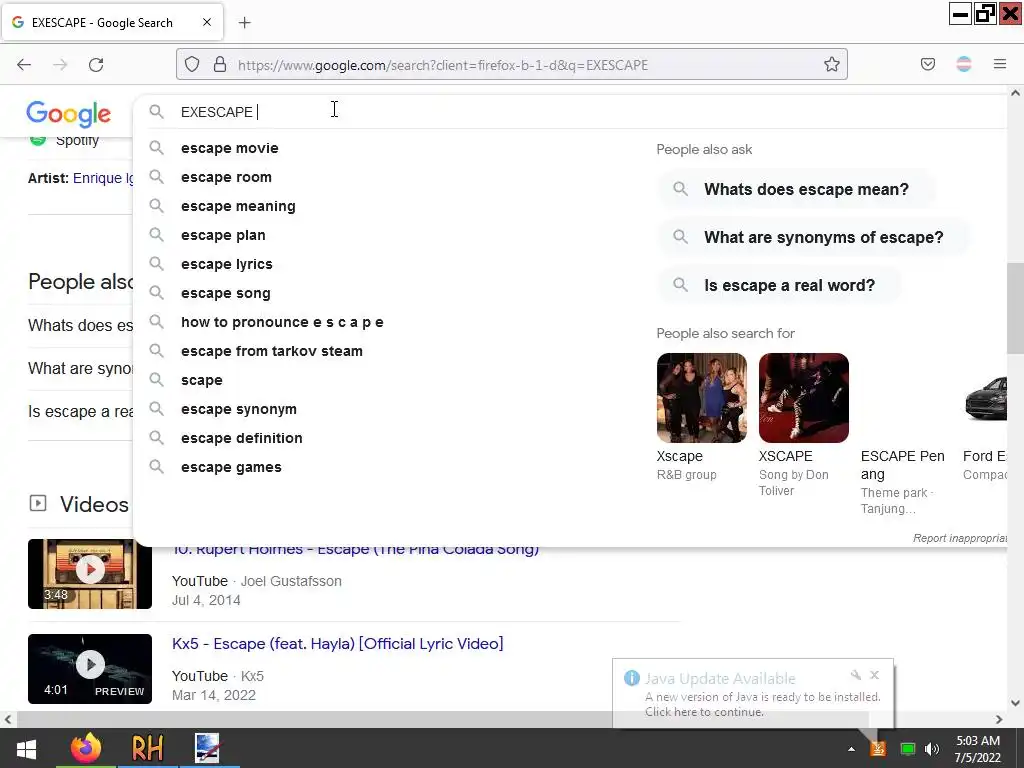1024x768 pixels.
Task: Click the Spotify entry icon
Action: 38,138
